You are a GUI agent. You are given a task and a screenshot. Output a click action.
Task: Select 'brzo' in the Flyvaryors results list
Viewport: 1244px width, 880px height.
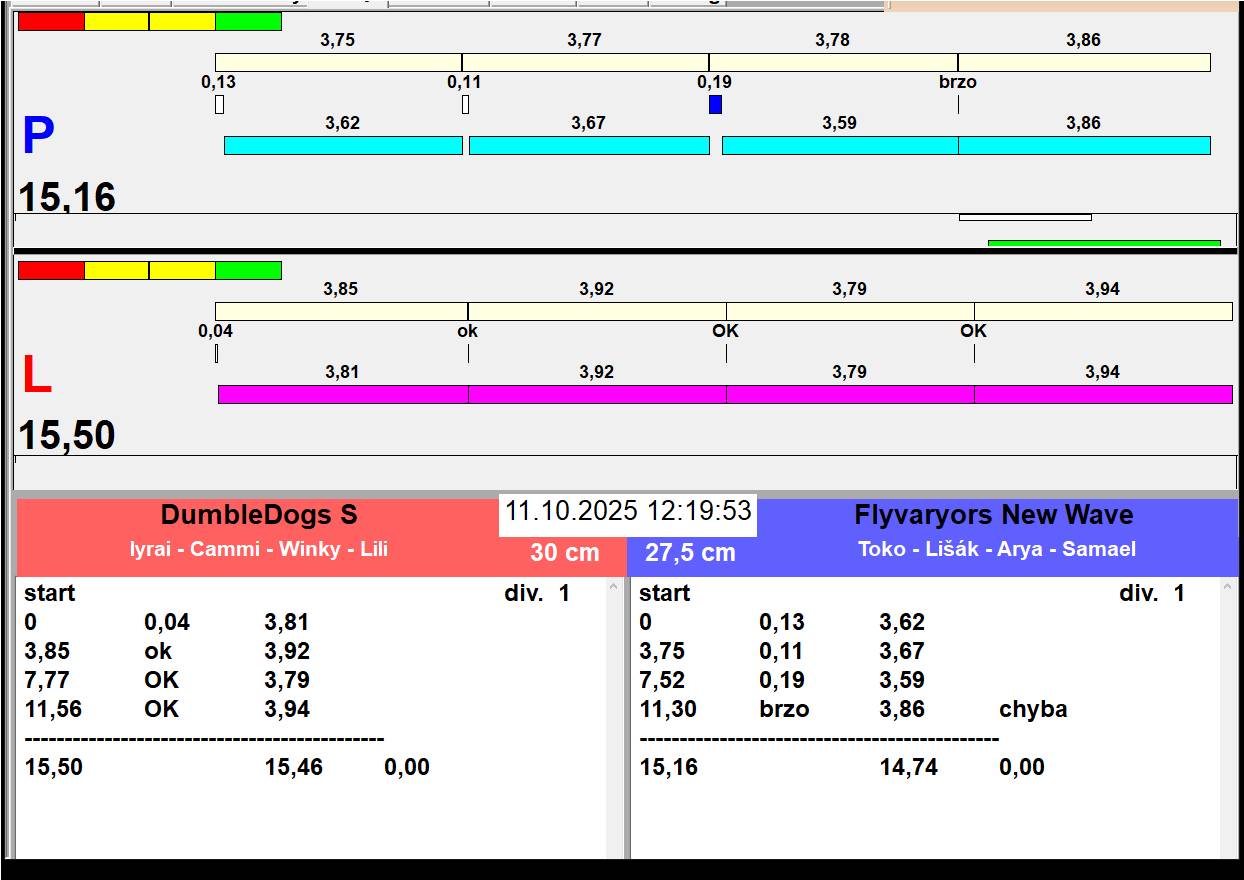(784, 709)
